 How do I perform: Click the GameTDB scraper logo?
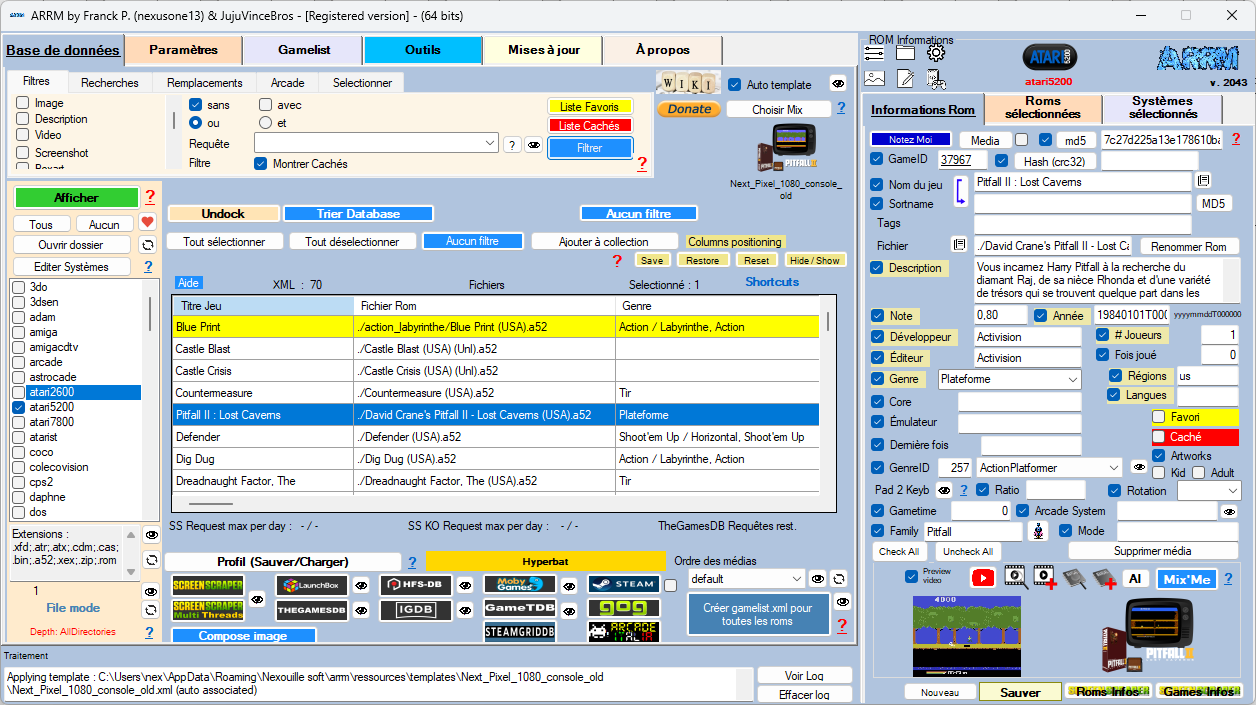click(x=520, y=607)
